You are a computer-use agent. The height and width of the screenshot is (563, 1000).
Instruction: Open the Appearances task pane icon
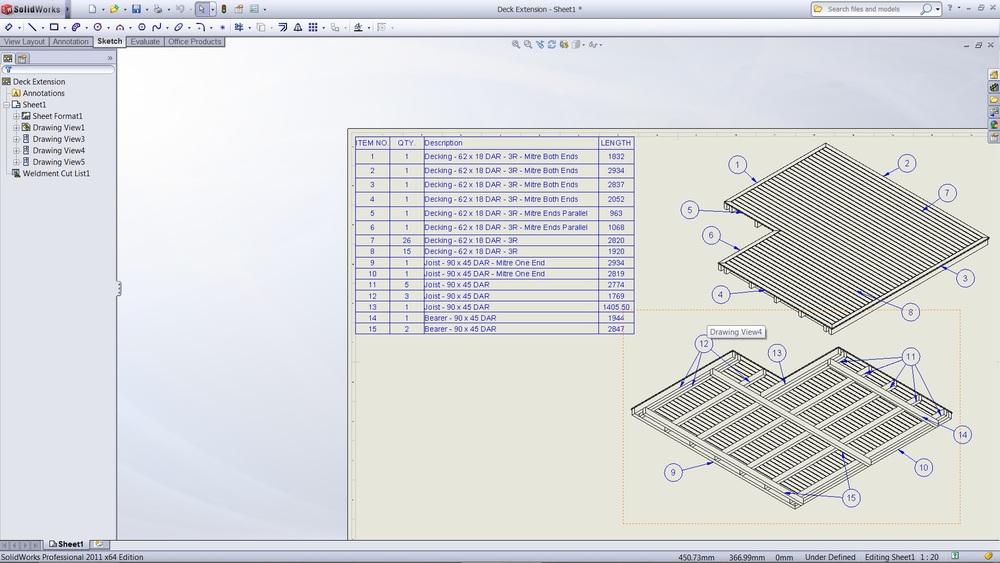[x=994, y=124]
